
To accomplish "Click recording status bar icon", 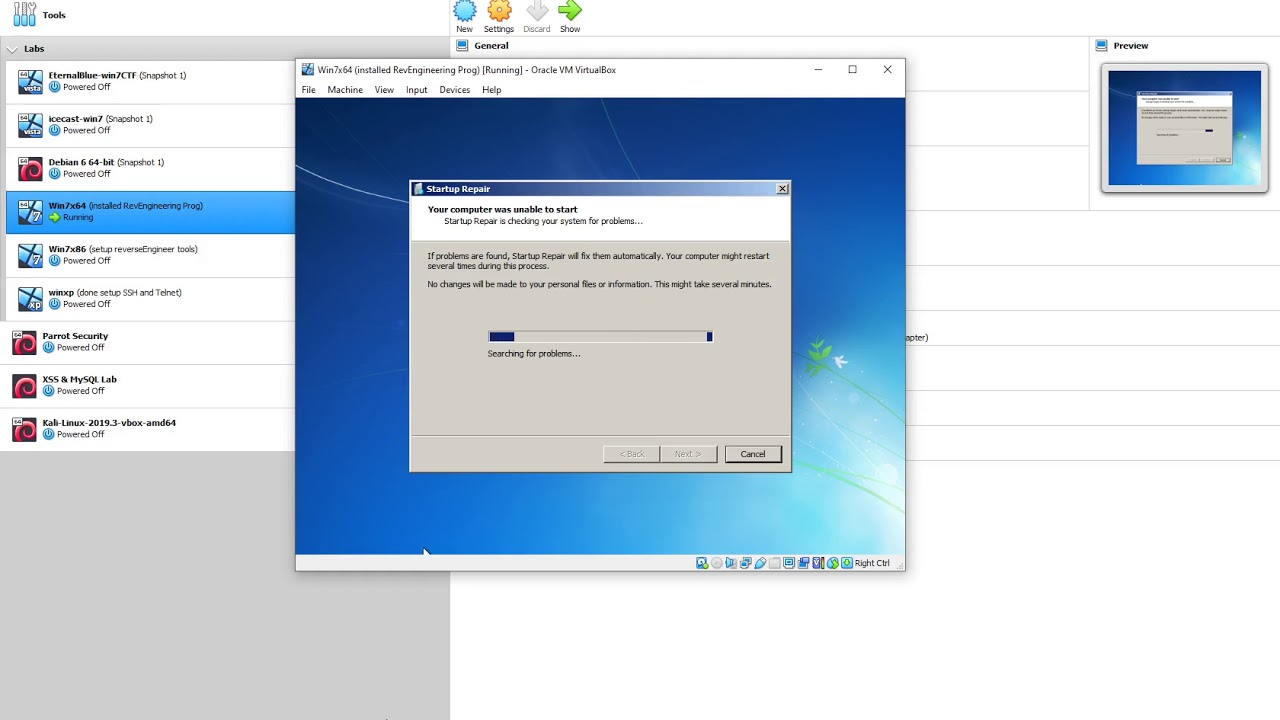I will tap(803, 563).
